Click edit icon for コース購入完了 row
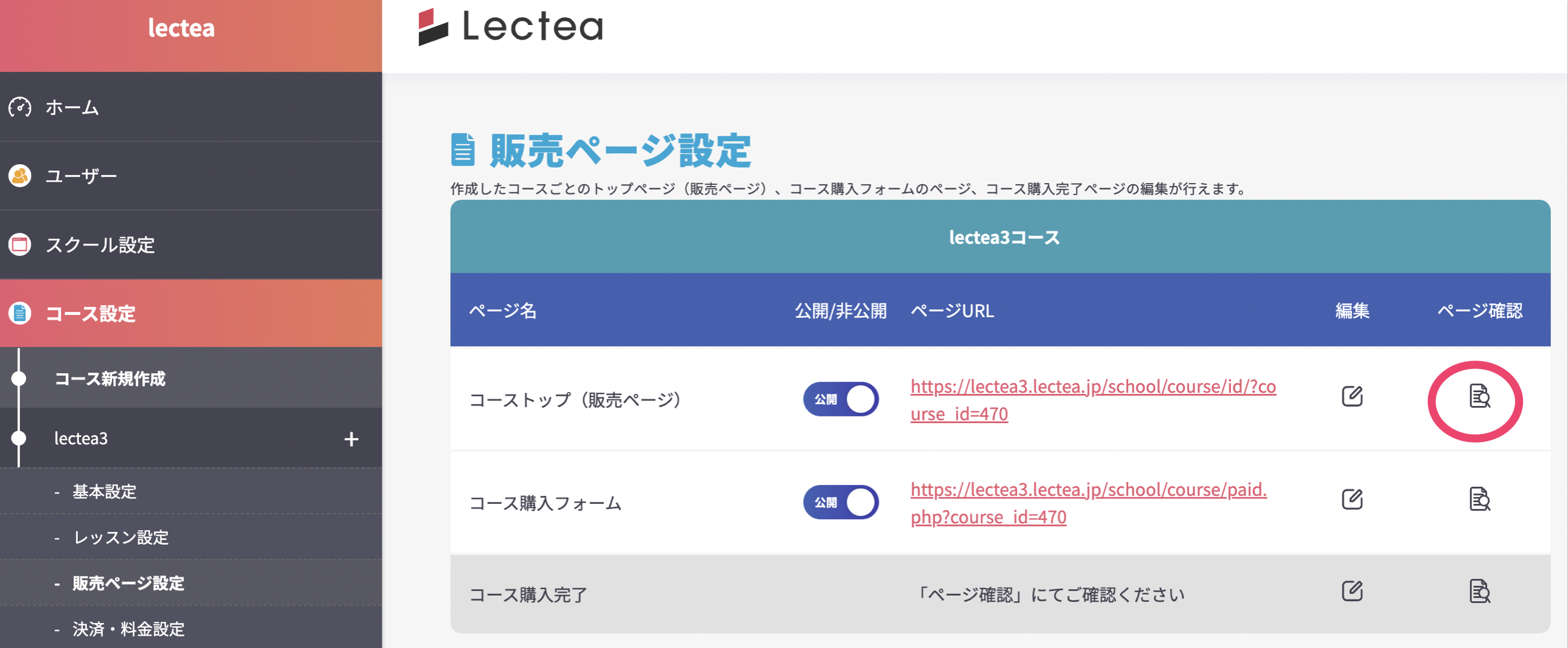The width and height of the screenshot is (1568, 648). click(x=1352, y=591)
